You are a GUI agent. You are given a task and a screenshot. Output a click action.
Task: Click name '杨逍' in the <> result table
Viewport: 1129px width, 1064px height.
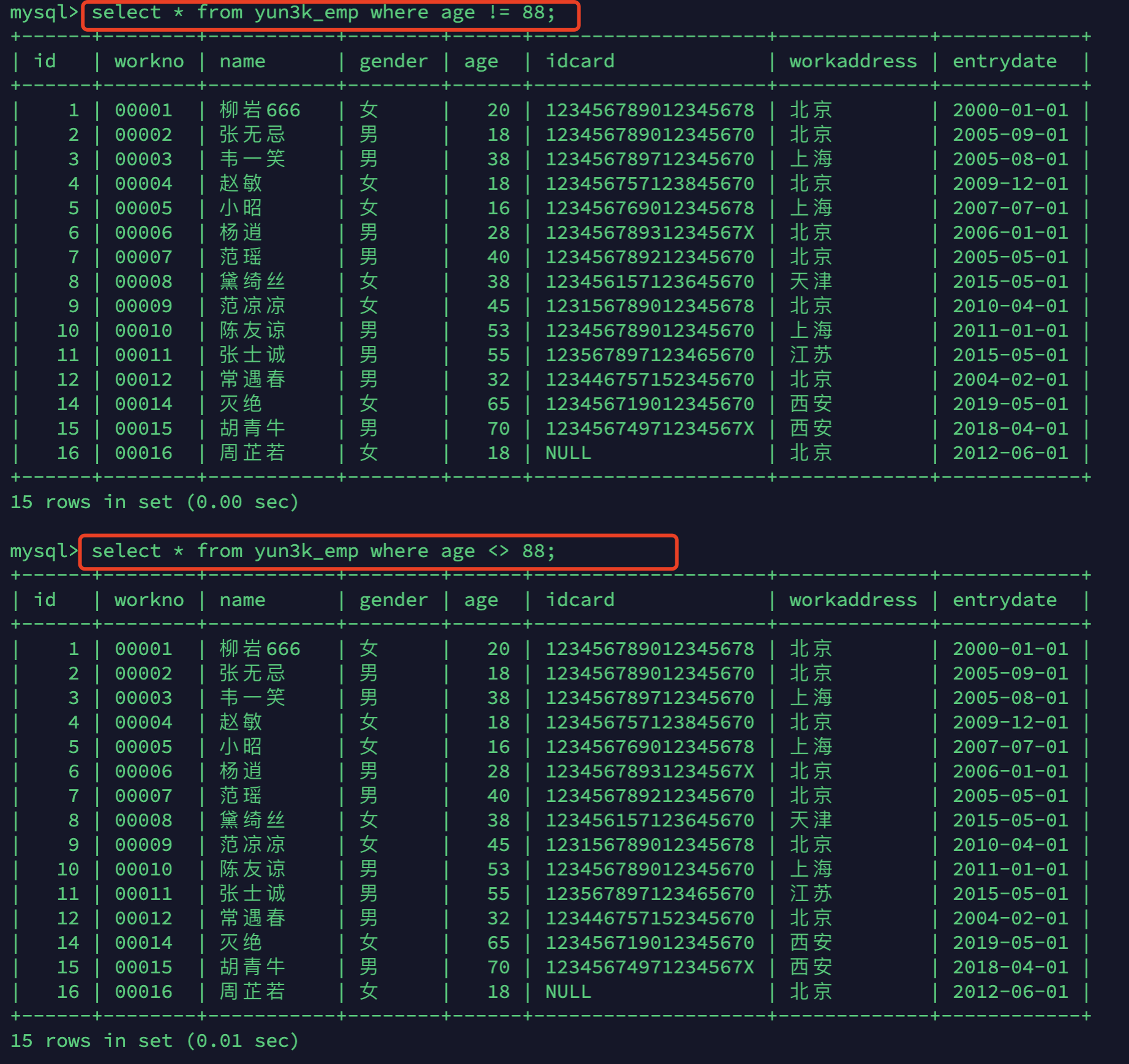[241, 771]
